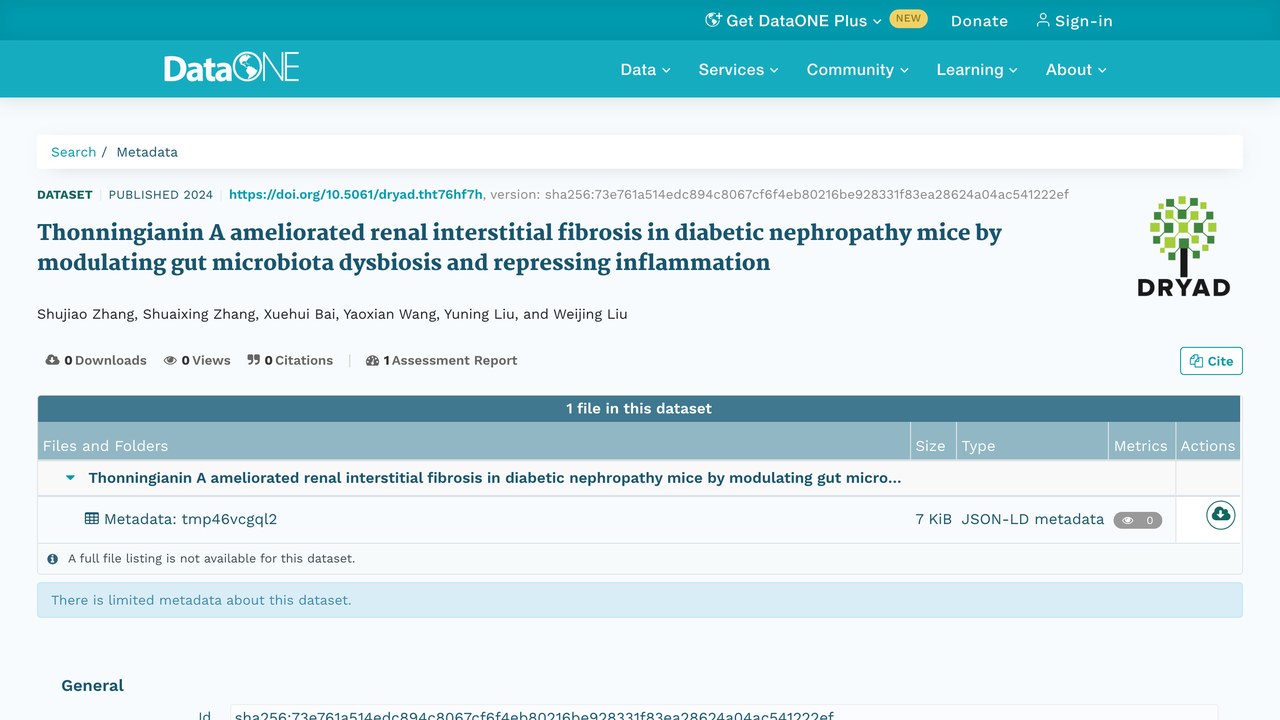Click the table icon beside Metadata: tmp46vcgql2
This screenshot has width=1280, height=720.
pos(92,519)
